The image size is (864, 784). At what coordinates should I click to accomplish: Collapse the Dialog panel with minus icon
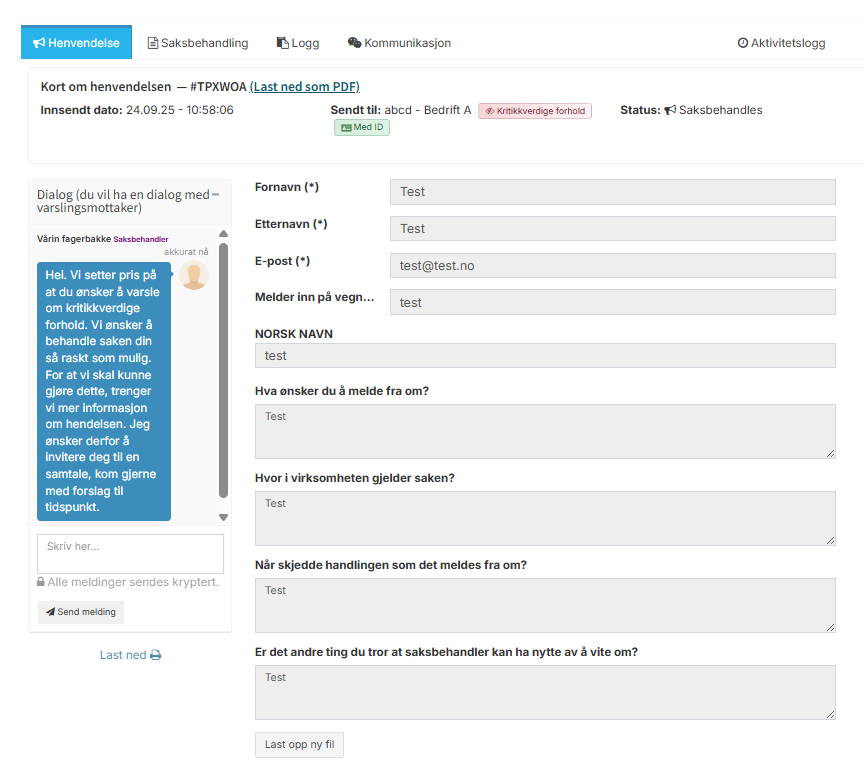pyautogui.click(x=215, y=195)
